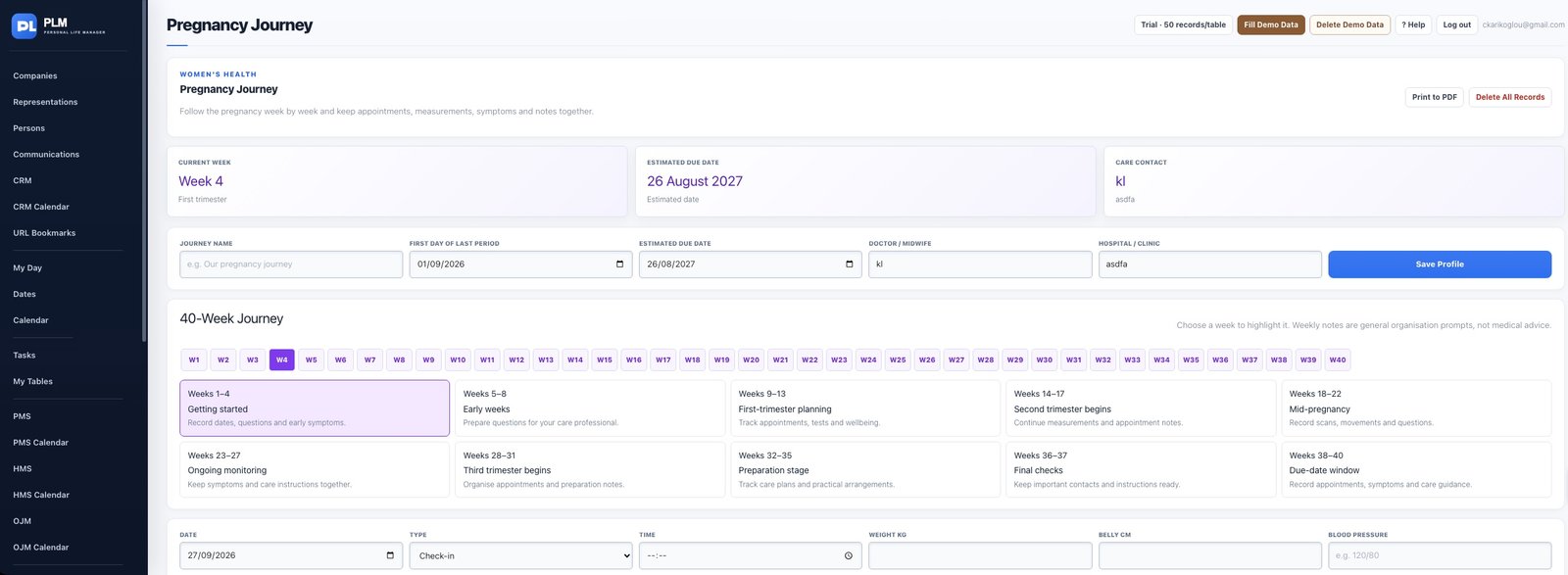
Task: Open OJM module
Action: (x=22, y=521)
